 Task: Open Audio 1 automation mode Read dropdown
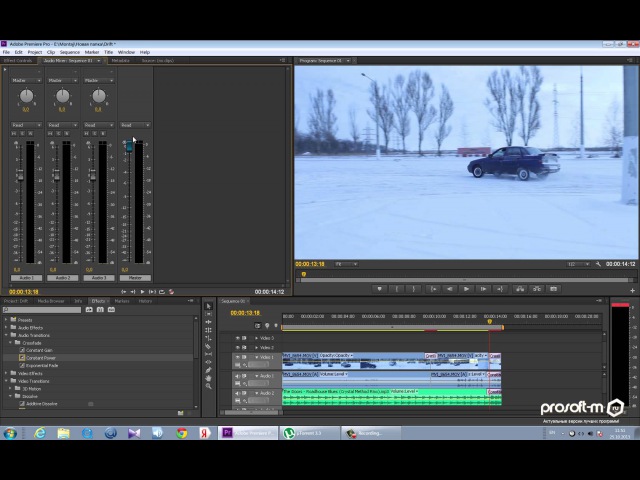pyautogui.click(x=27, y=125)
